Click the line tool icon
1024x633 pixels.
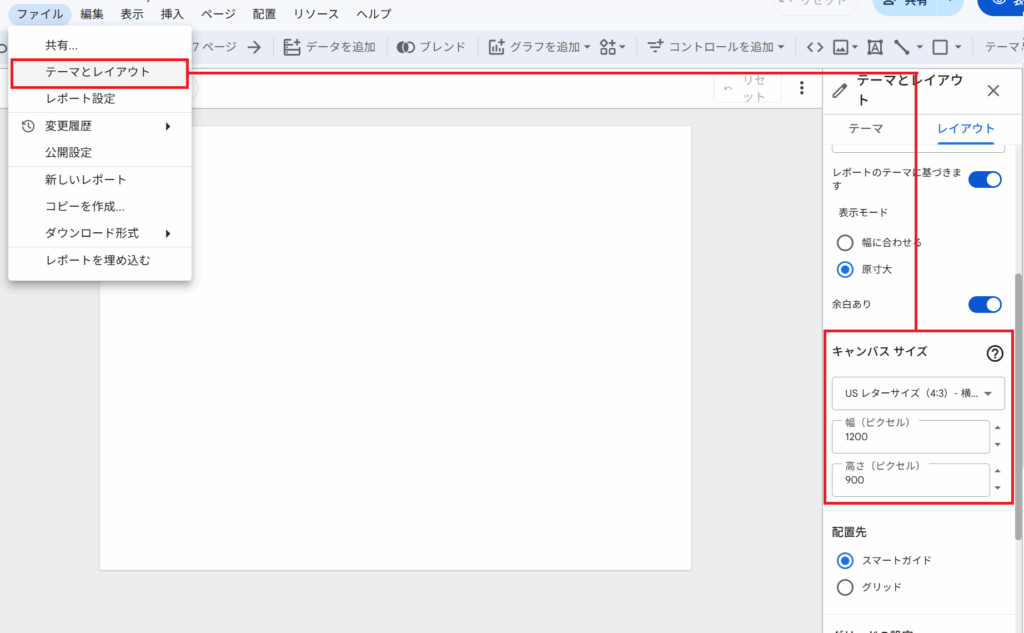click(x=902, y=47)
